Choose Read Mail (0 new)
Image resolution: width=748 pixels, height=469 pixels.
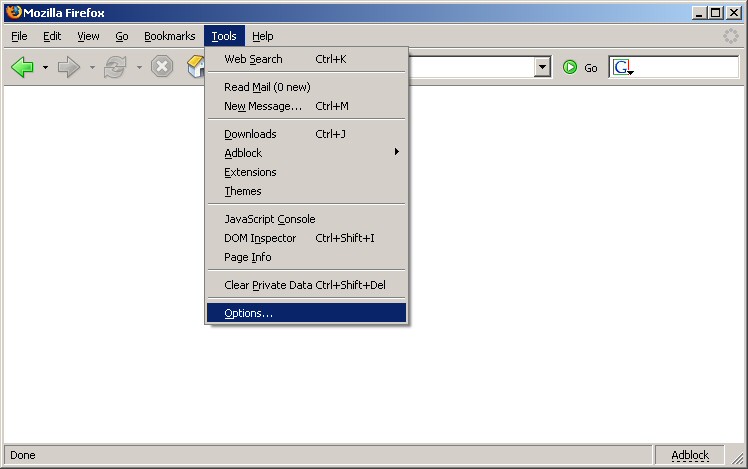[x=306, y=87]
